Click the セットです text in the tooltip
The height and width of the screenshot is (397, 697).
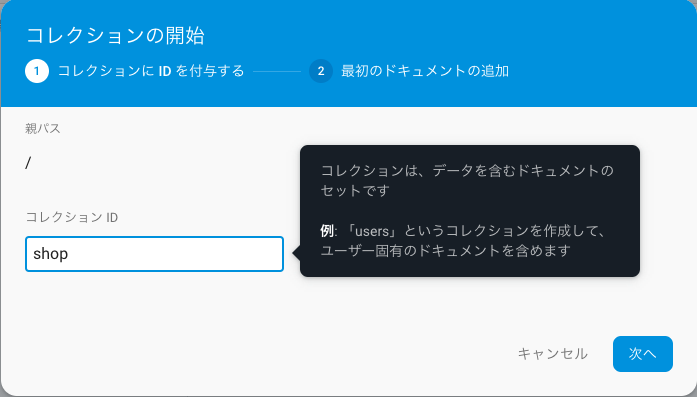pos(355,191)
